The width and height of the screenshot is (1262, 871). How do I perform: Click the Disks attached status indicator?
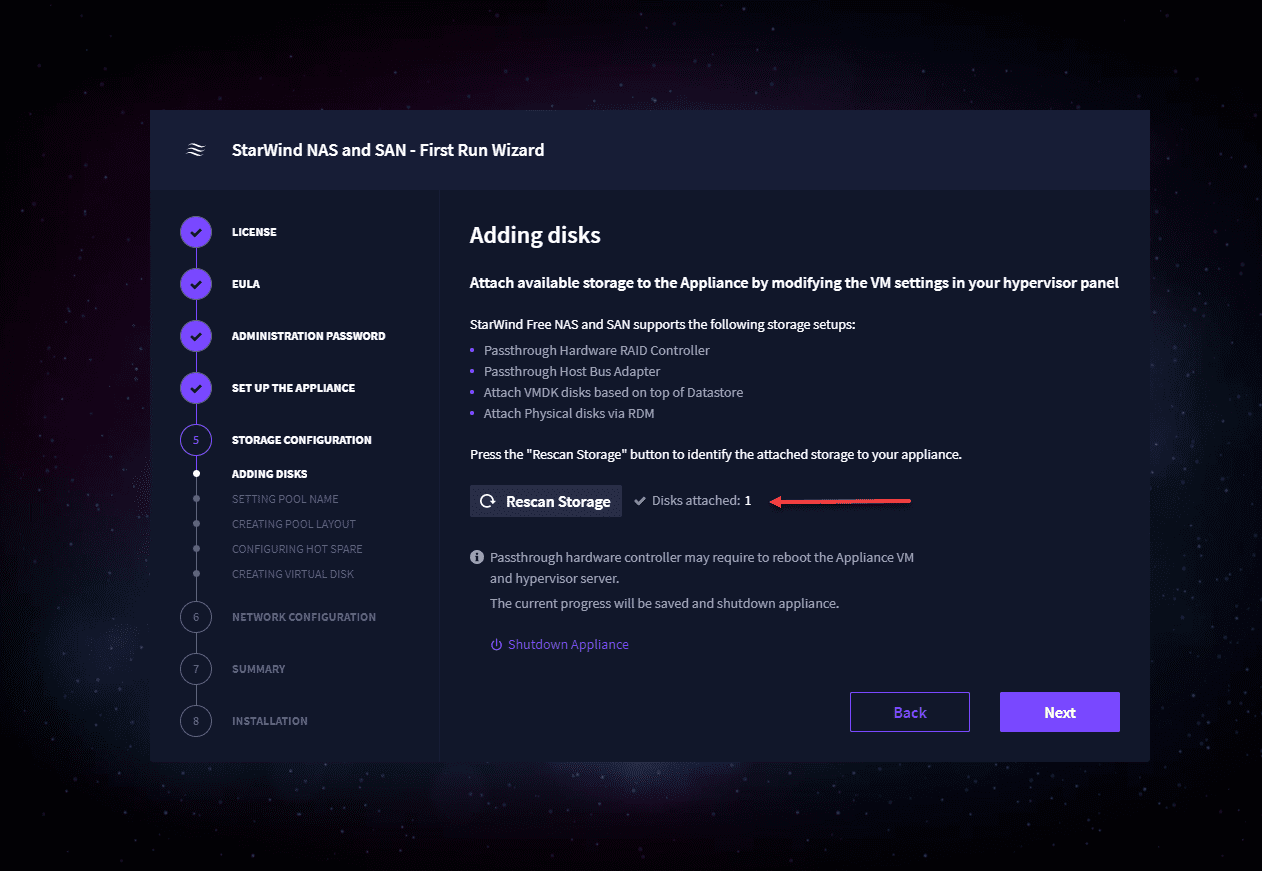(693, 501)
